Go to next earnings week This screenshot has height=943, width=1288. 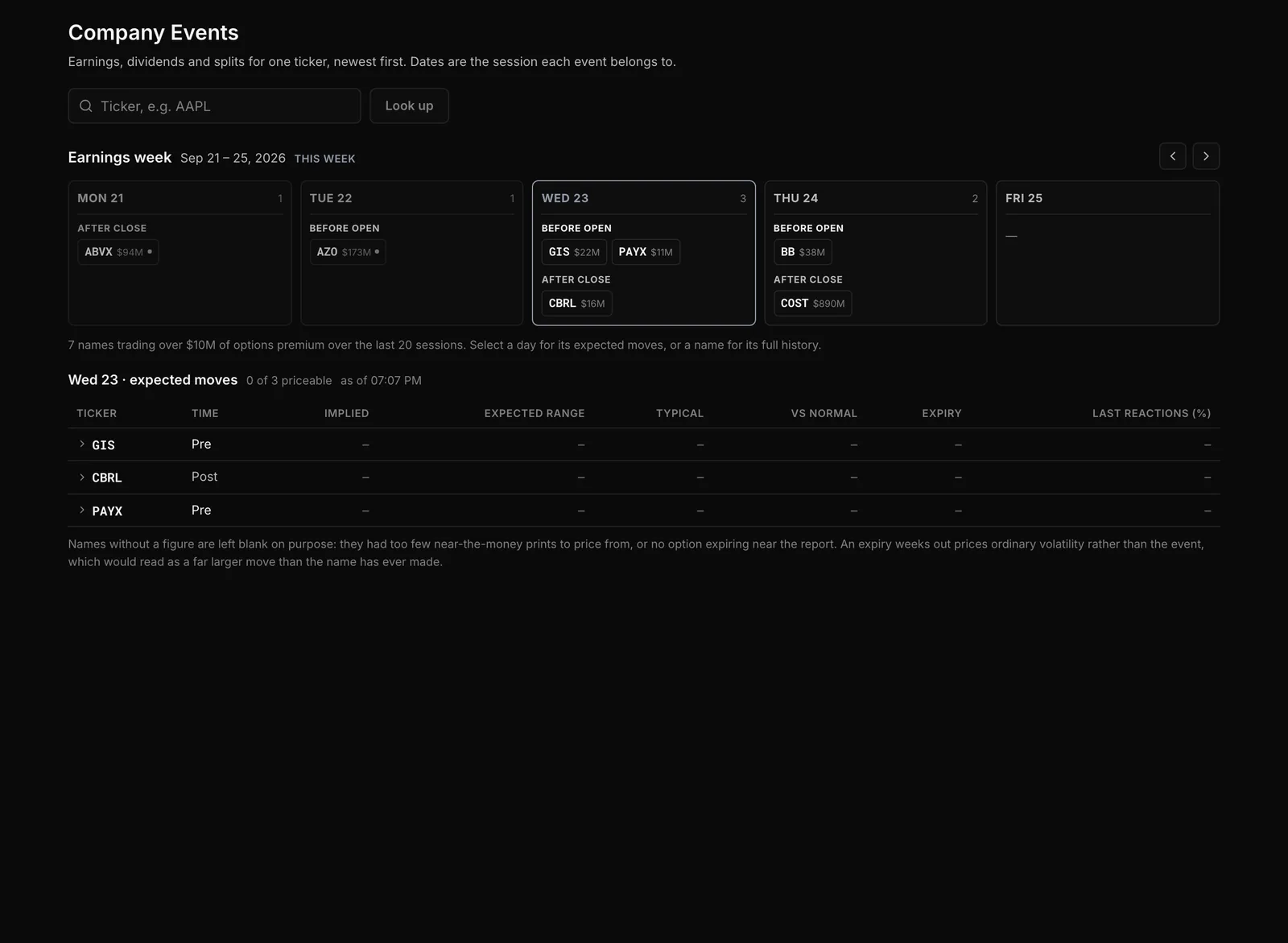(x=1206, y=156)
